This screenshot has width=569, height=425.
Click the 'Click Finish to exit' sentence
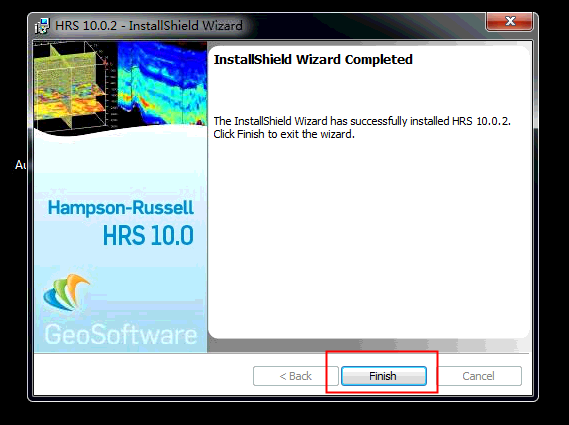(x=284, y=134)
